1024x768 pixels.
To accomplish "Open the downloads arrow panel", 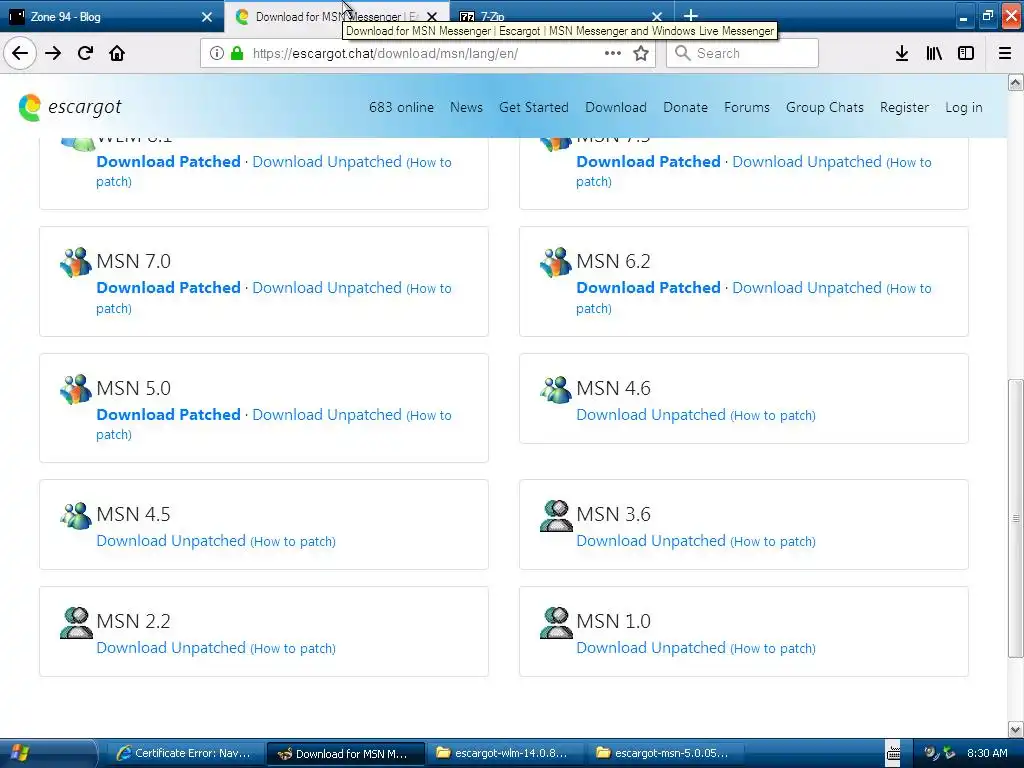I will pos(902,53).
